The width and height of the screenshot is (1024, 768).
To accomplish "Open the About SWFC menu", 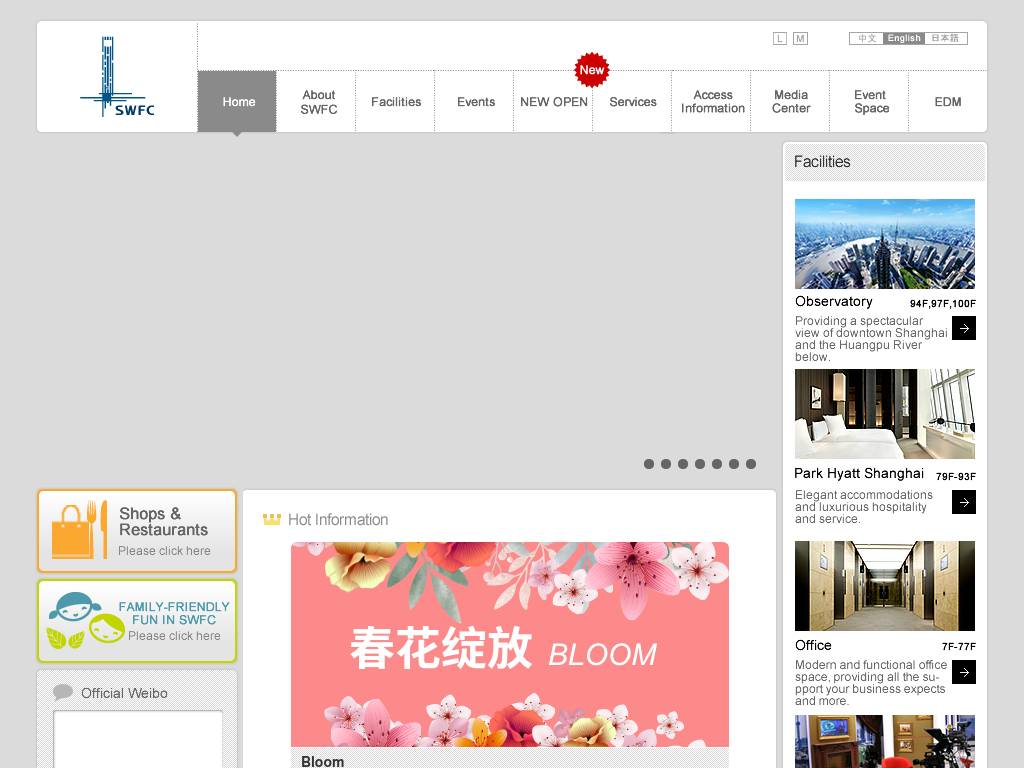I will click(318, 102).
